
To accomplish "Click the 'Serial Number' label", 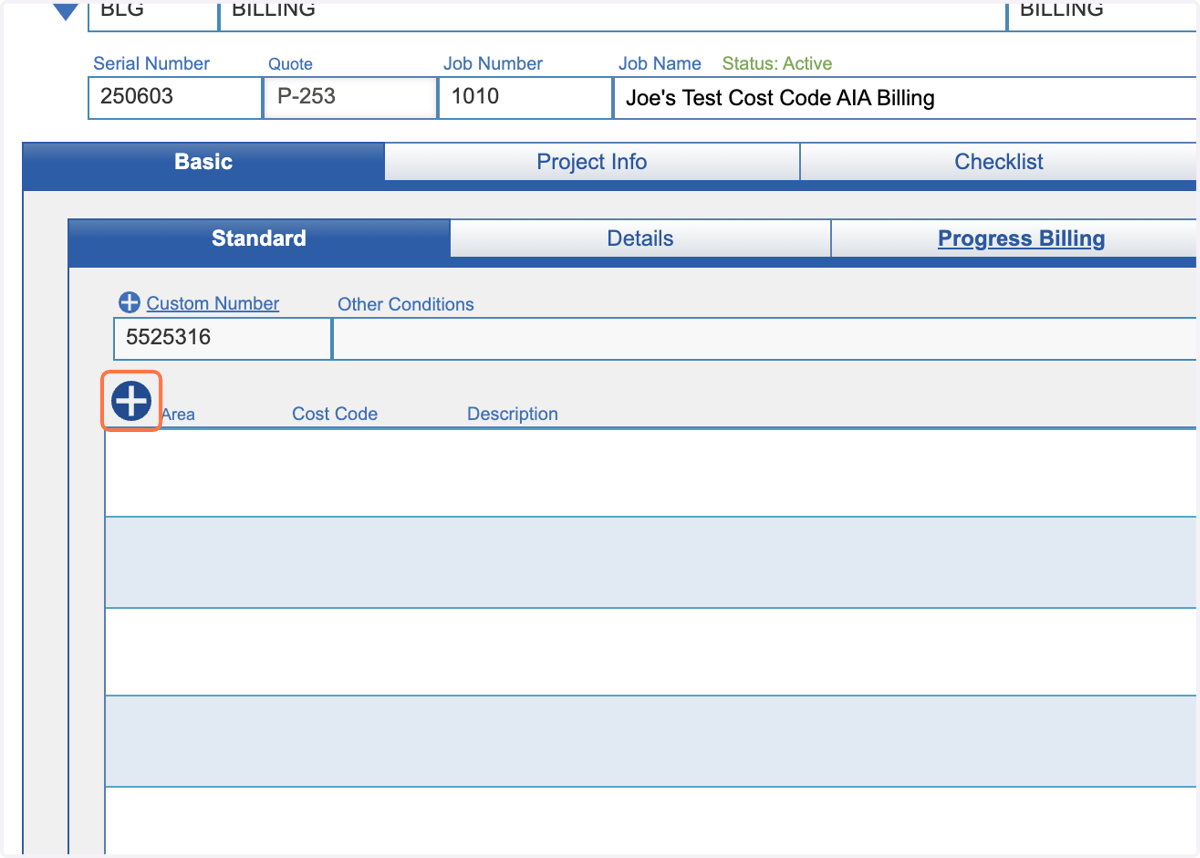I will [151, 64].
